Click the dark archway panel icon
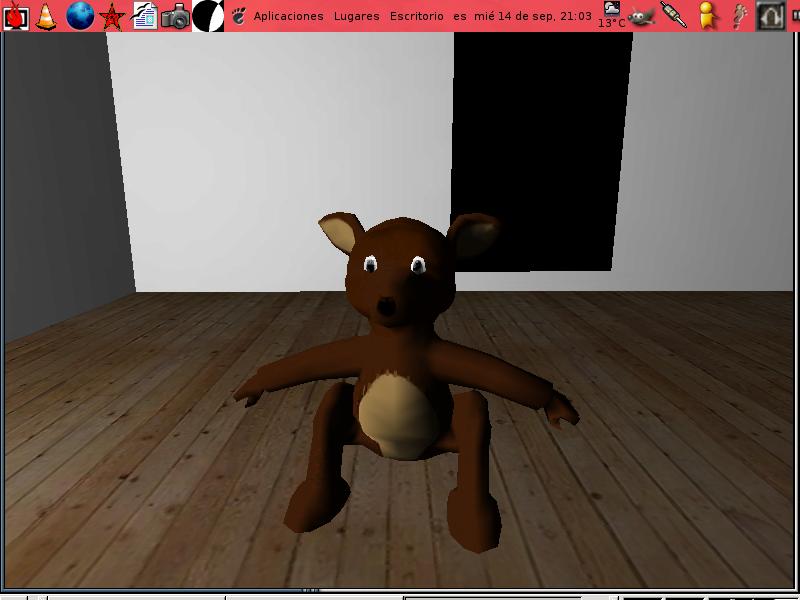Viewport: 800px width, 600px height. (770, 16)
